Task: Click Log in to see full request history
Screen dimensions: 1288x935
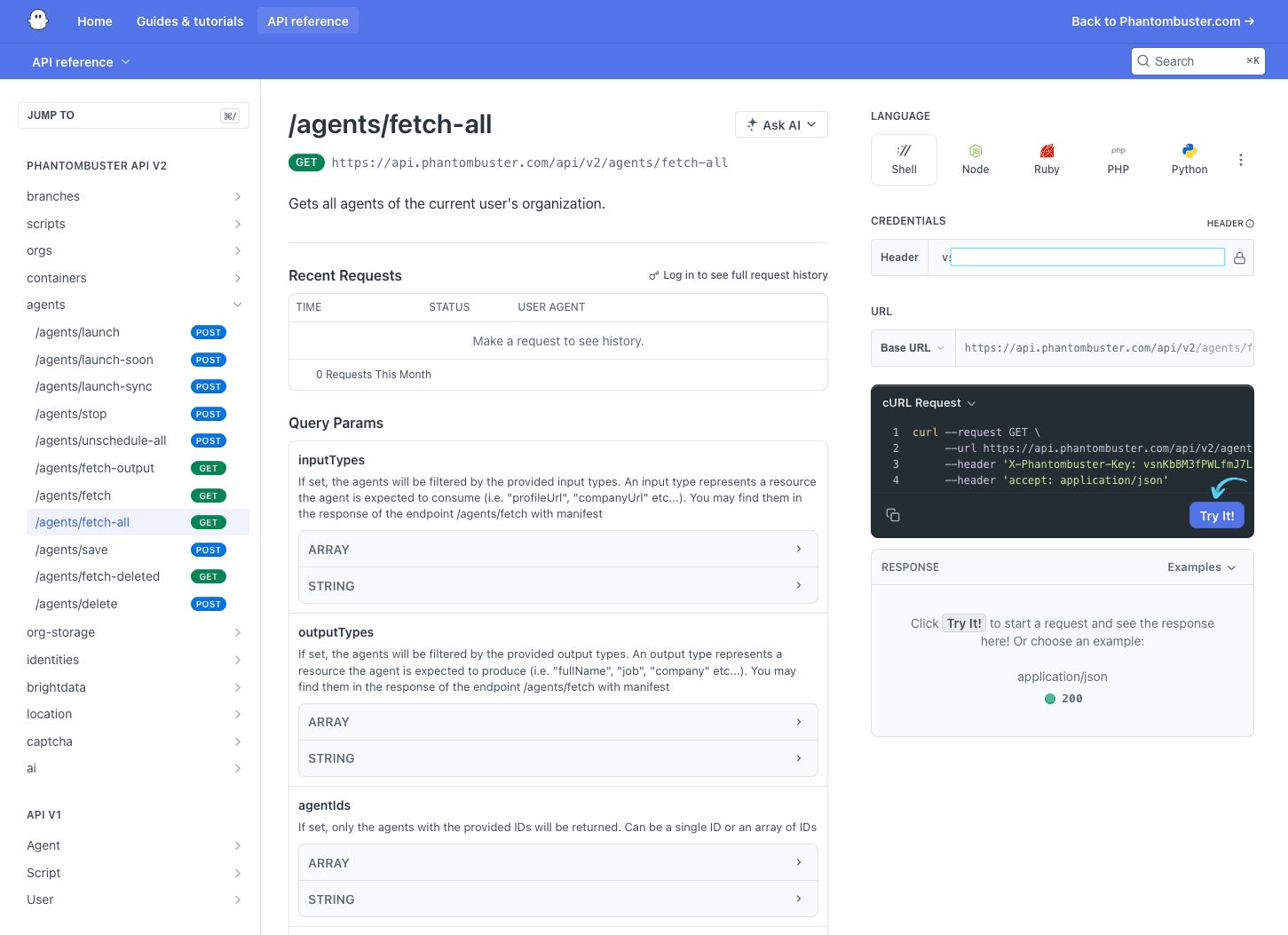Action: [739, 275]
